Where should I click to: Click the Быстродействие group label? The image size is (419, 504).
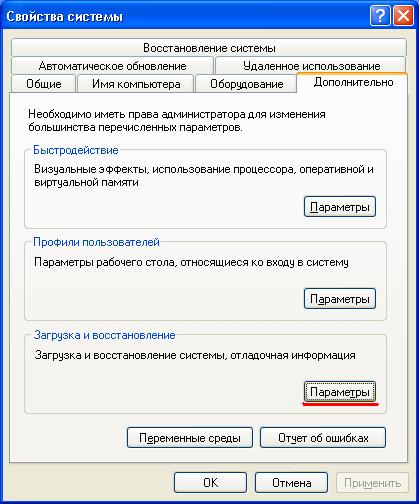[x=76, y=150]
